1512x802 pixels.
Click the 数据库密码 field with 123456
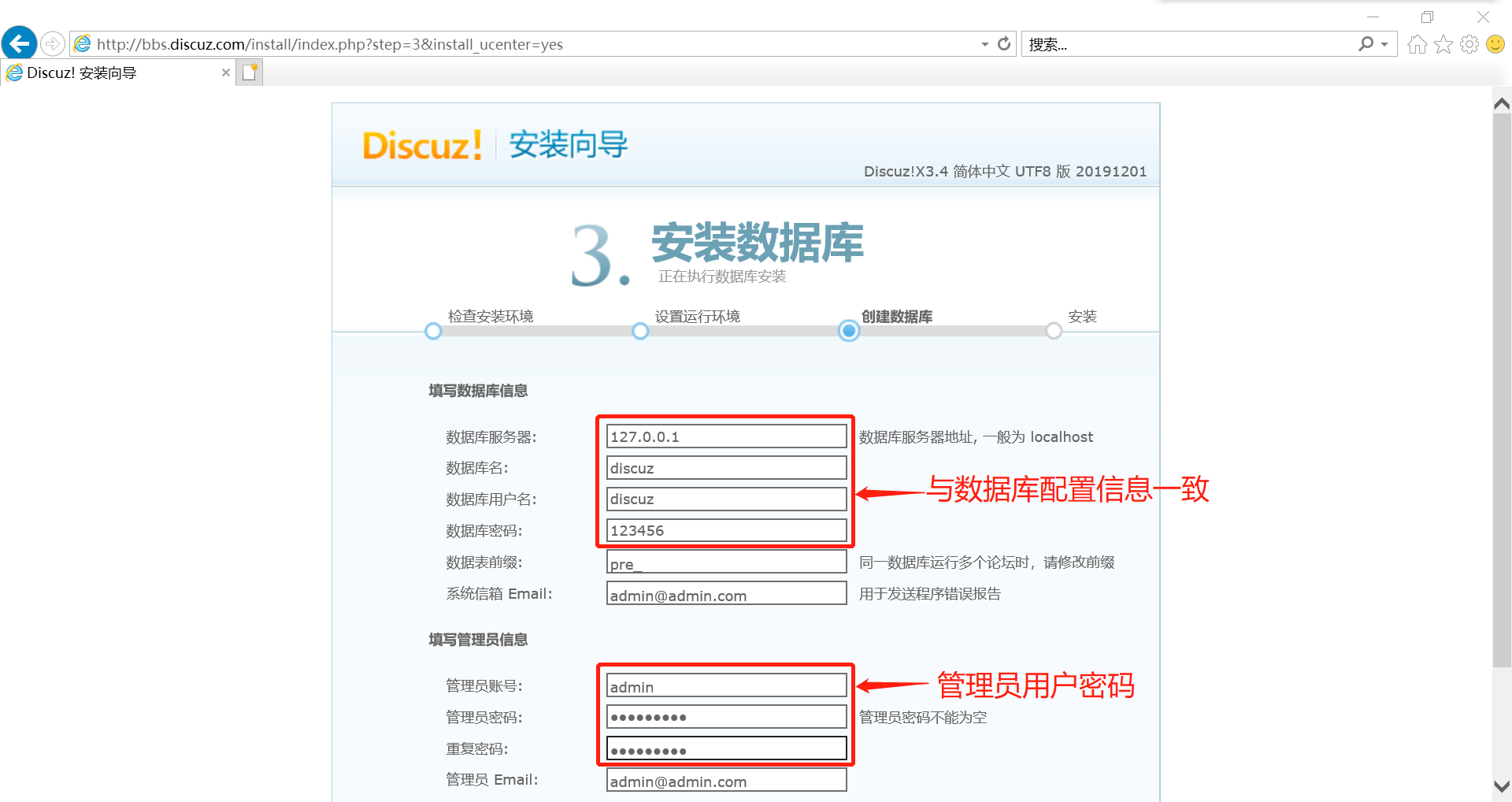726,530
